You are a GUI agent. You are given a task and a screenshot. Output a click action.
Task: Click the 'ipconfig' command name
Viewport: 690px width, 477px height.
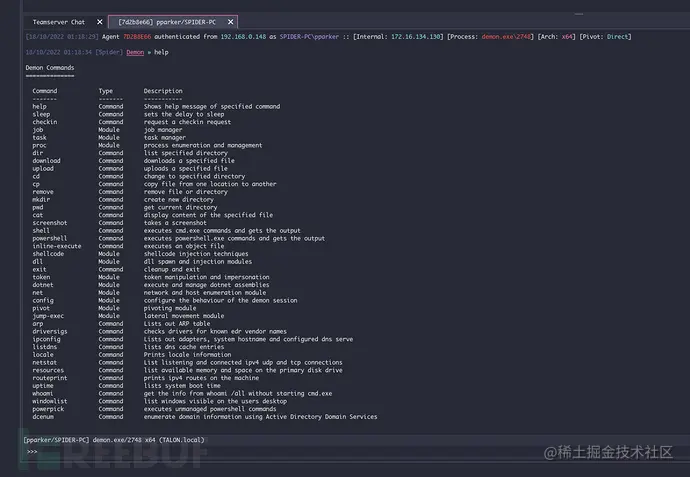tap(46, 339)
